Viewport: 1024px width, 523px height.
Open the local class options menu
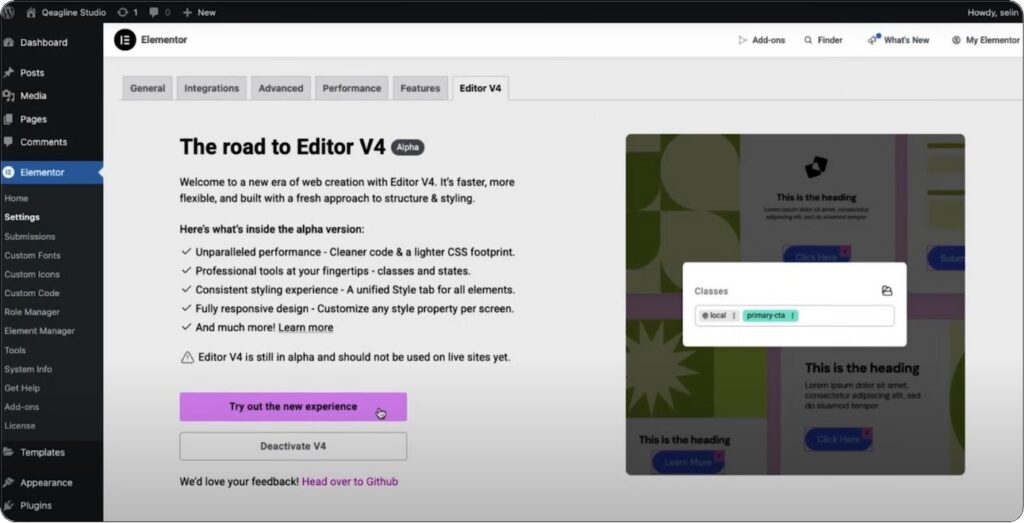pyautogui.click(x=734, y=316)
